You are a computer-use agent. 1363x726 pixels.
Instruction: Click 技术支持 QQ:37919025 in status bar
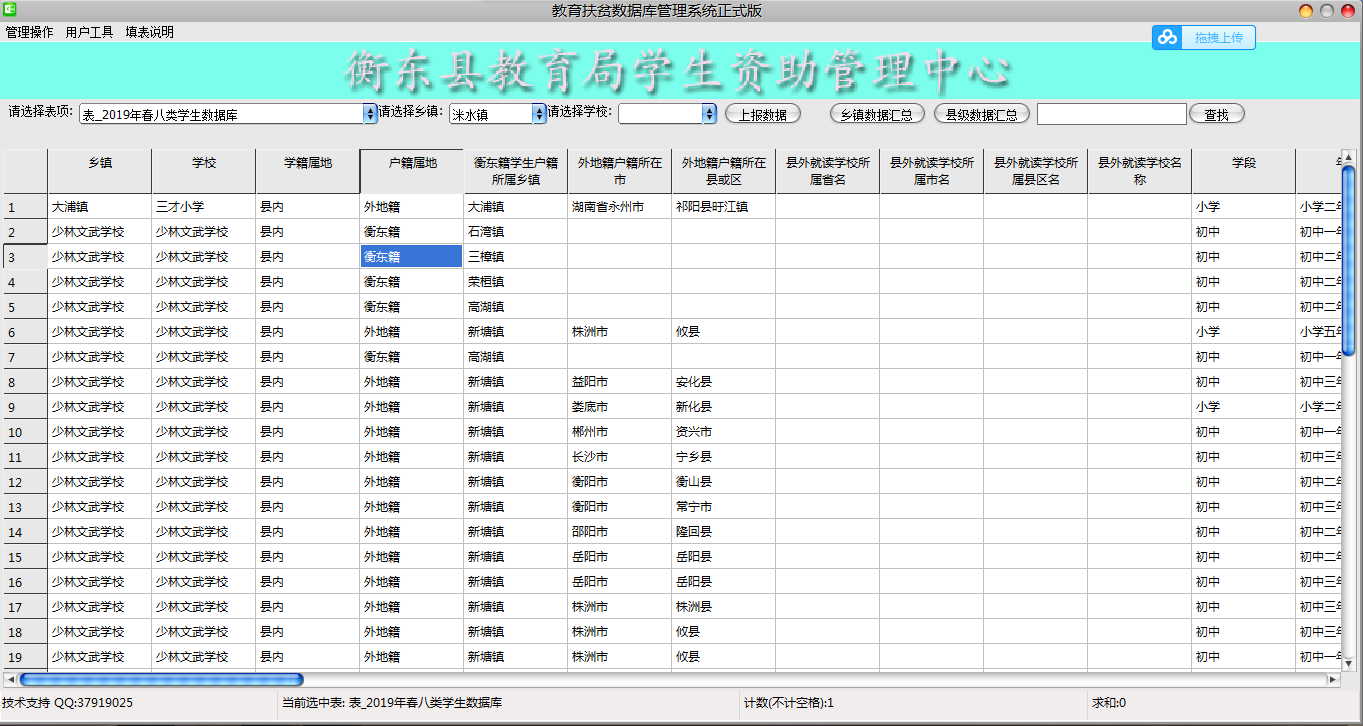(x=68, y=704)
